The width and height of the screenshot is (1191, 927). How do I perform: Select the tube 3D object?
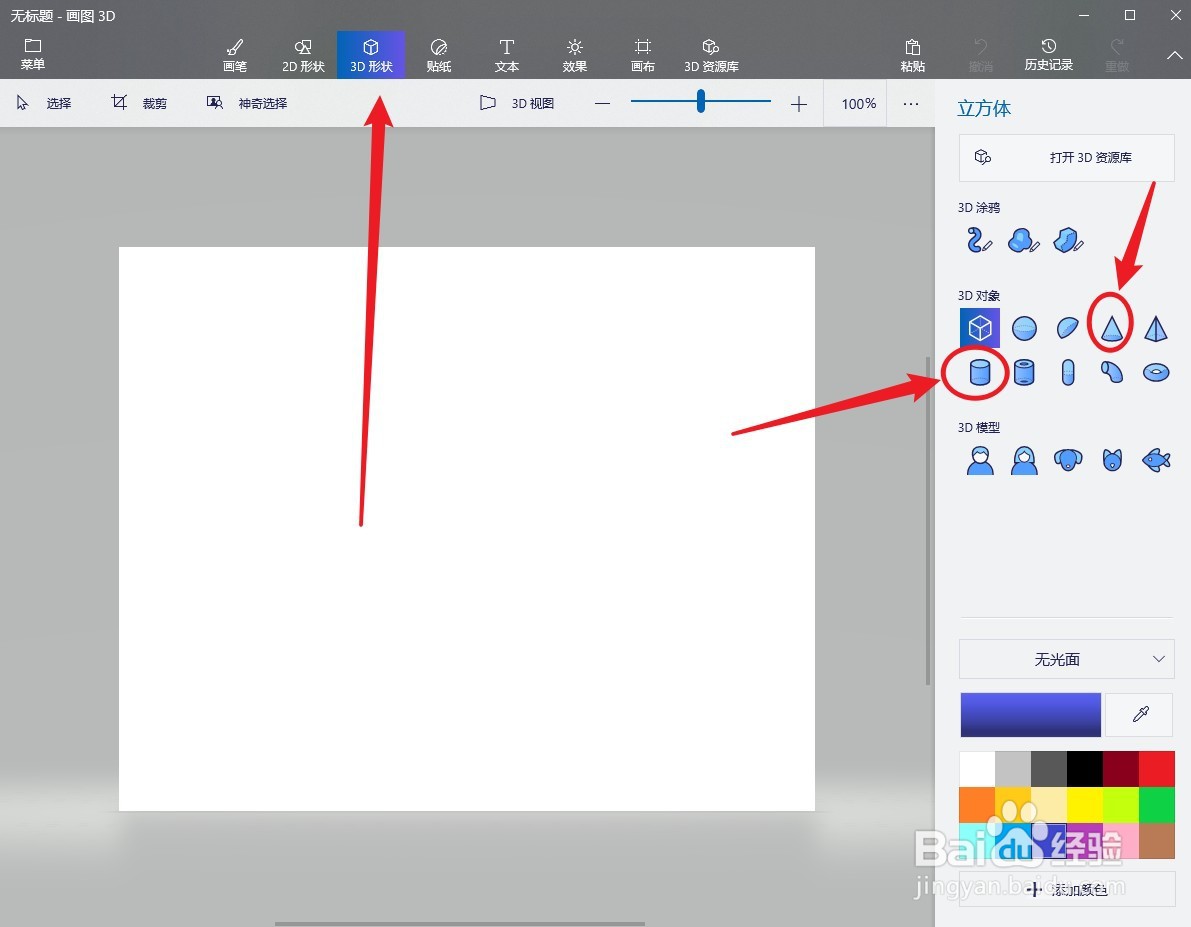click(x=1024, y=372)
